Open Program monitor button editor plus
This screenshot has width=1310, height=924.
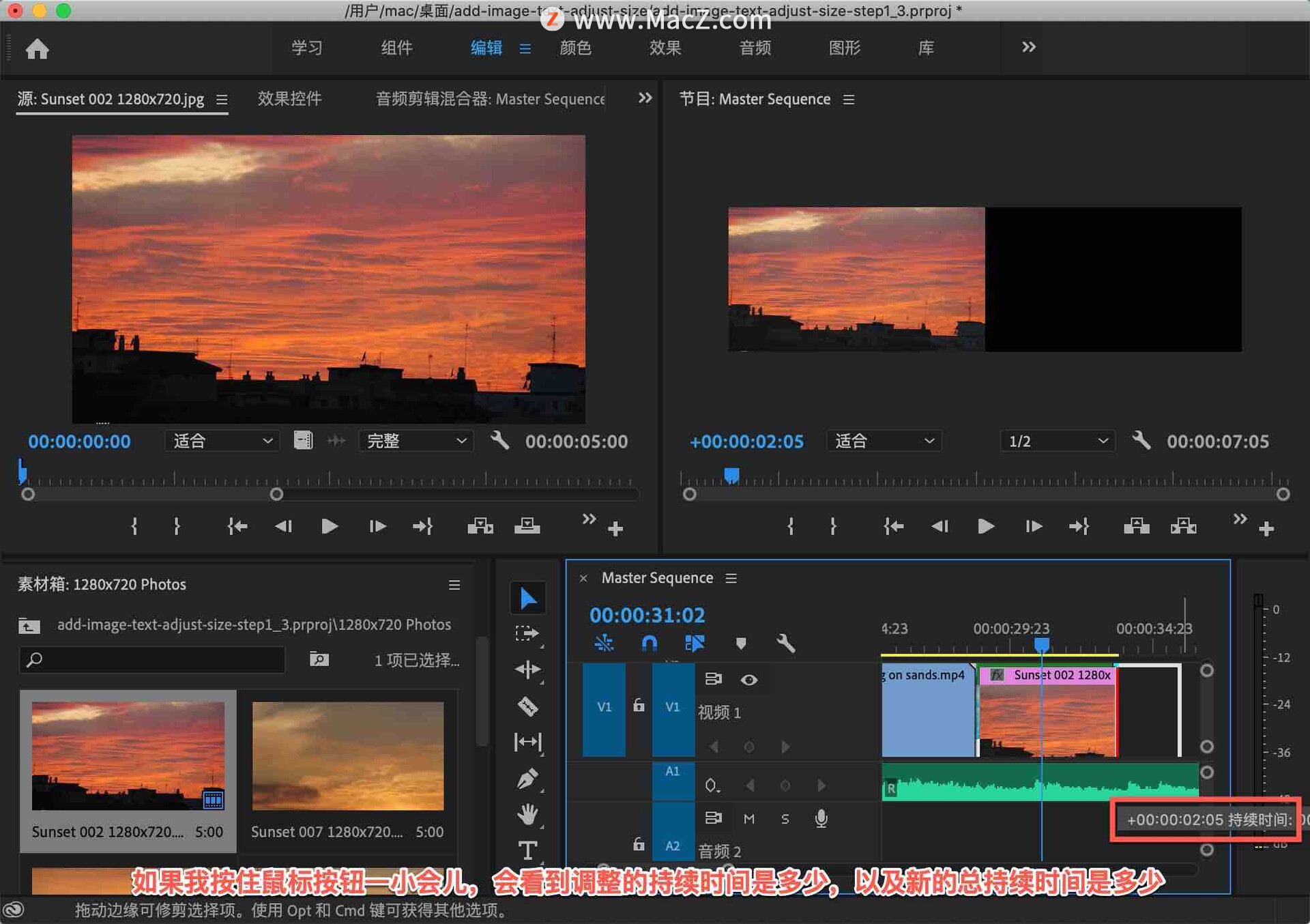tap(1266, 529)
